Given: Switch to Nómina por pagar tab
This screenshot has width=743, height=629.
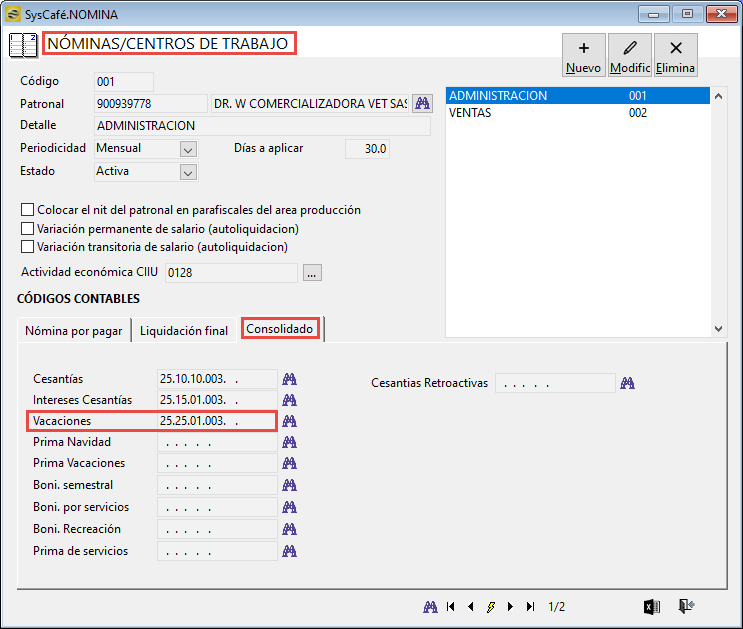Looking at the screenshot, I should (73, 330).
